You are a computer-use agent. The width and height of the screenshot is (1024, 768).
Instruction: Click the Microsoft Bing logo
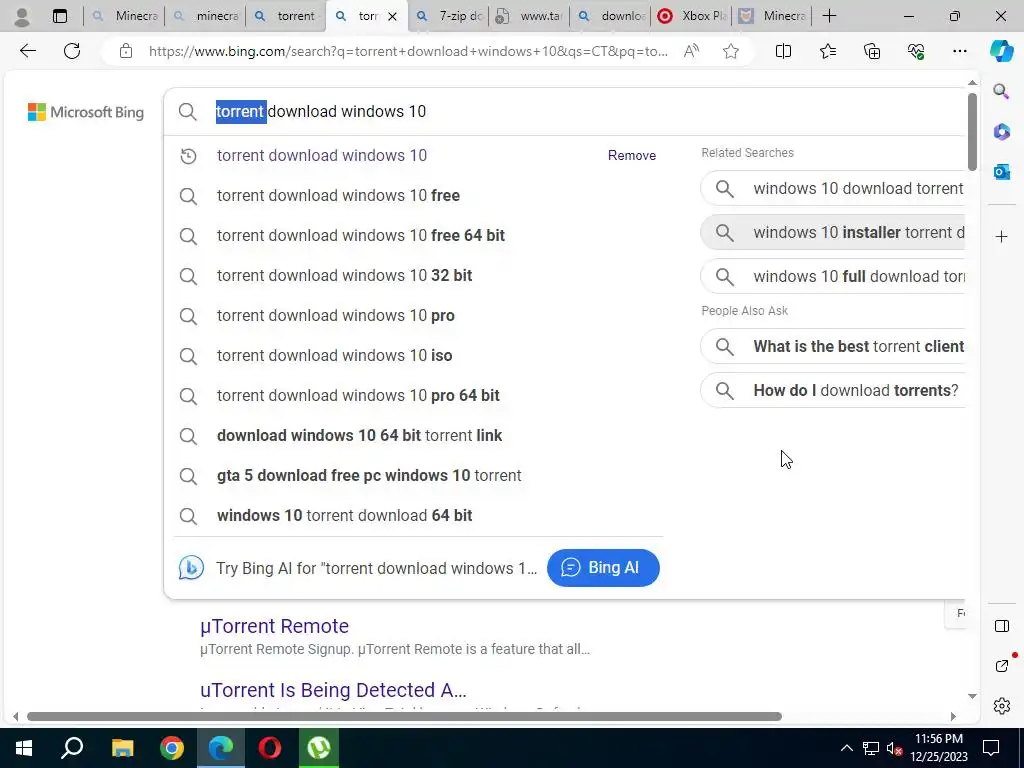(x=86, y=112)
